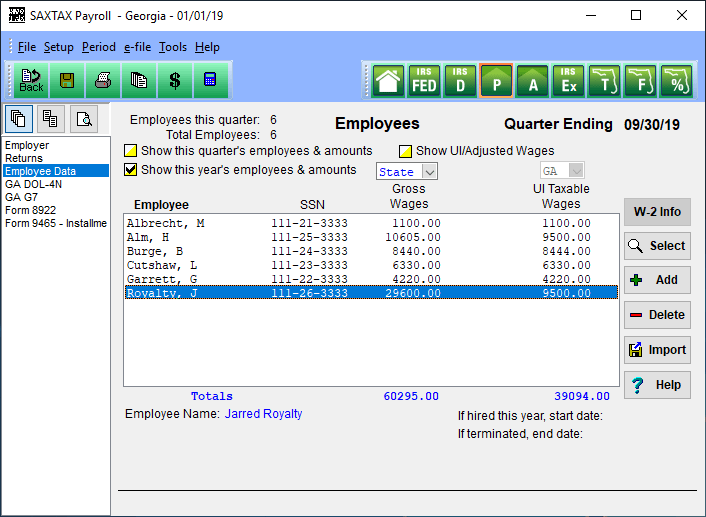Click the dollar sign toolbar icon
The height and width of the screenshot is (517, 706).
tap(175, 81)
